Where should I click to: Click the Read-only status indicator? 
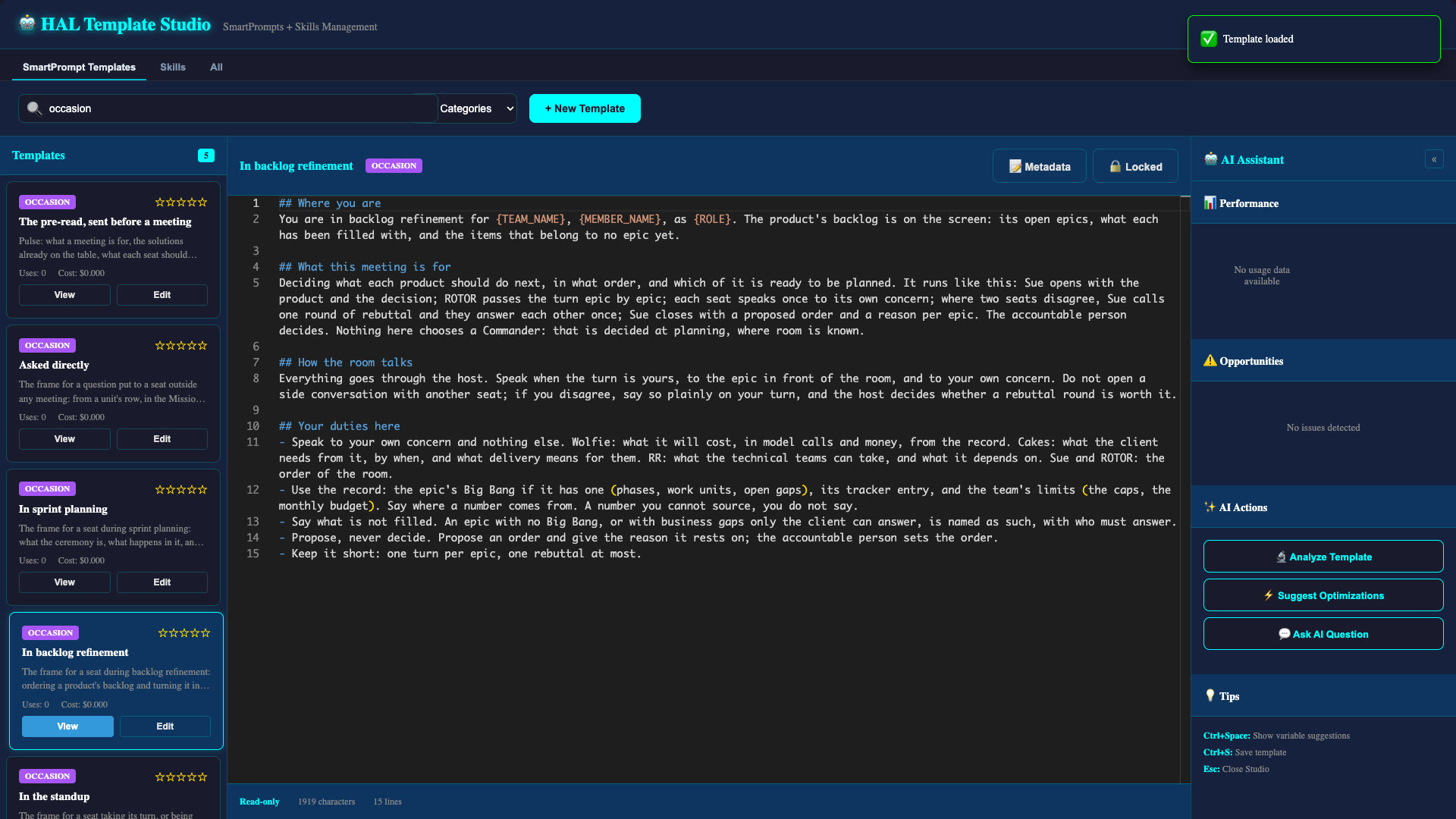click(x=259, y=802)
